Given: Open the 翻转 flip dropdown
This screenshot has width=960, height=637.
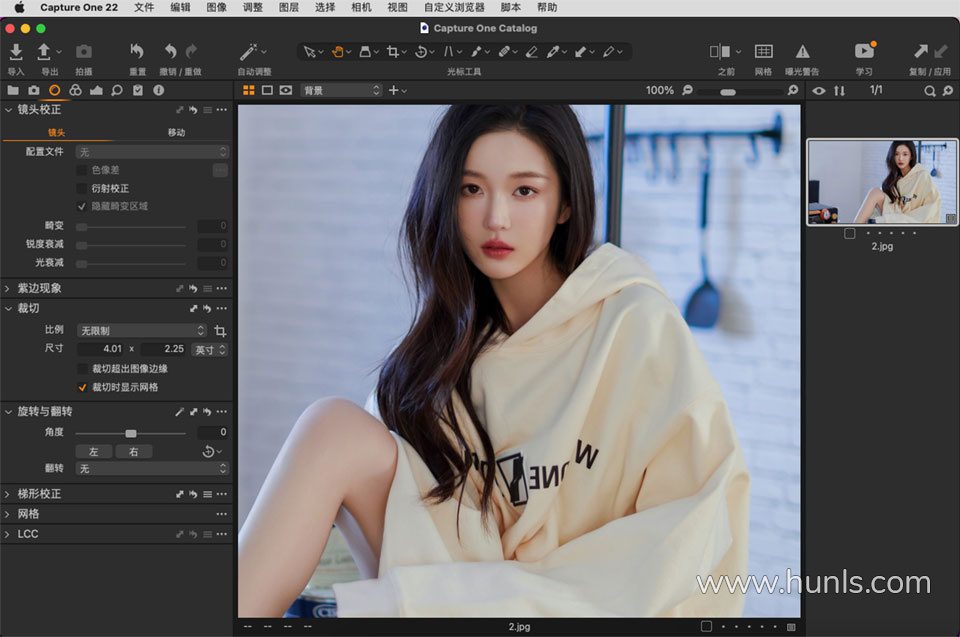Looking at the screenshot, I should (x=152, y=468).
